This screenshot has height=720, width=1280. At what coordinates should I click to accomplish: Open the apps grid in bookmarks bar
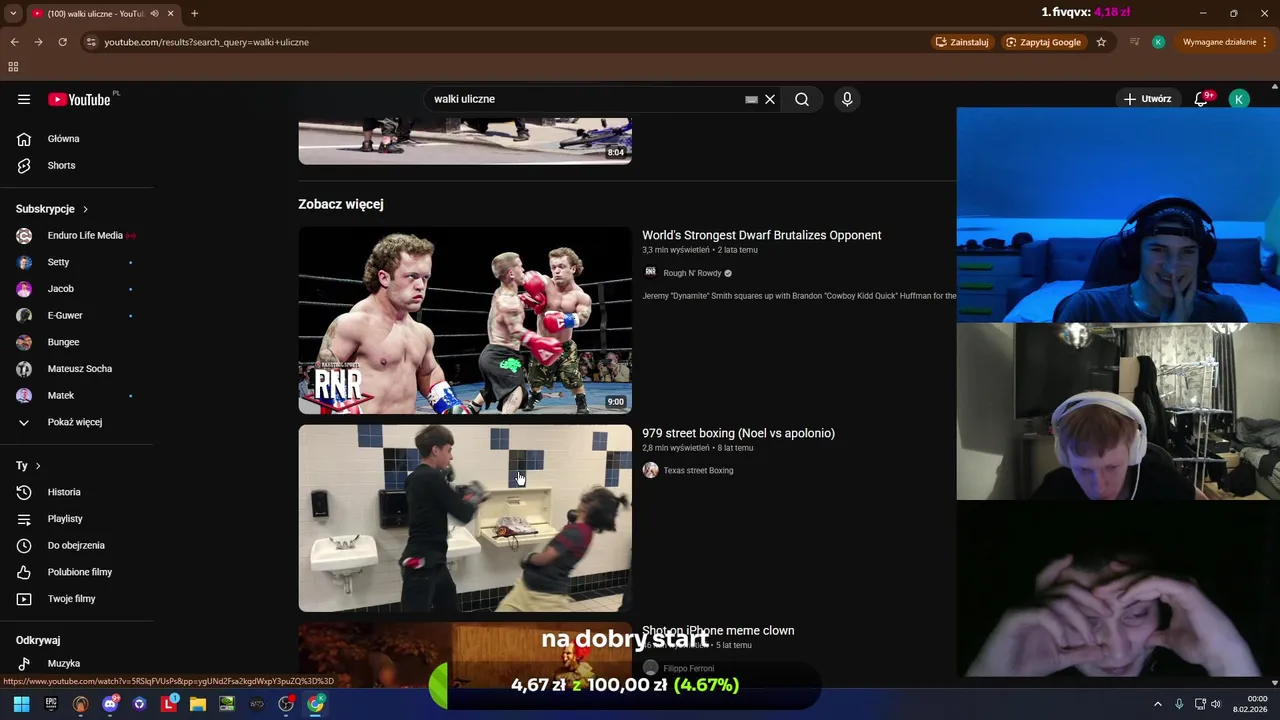coord(13,67)
